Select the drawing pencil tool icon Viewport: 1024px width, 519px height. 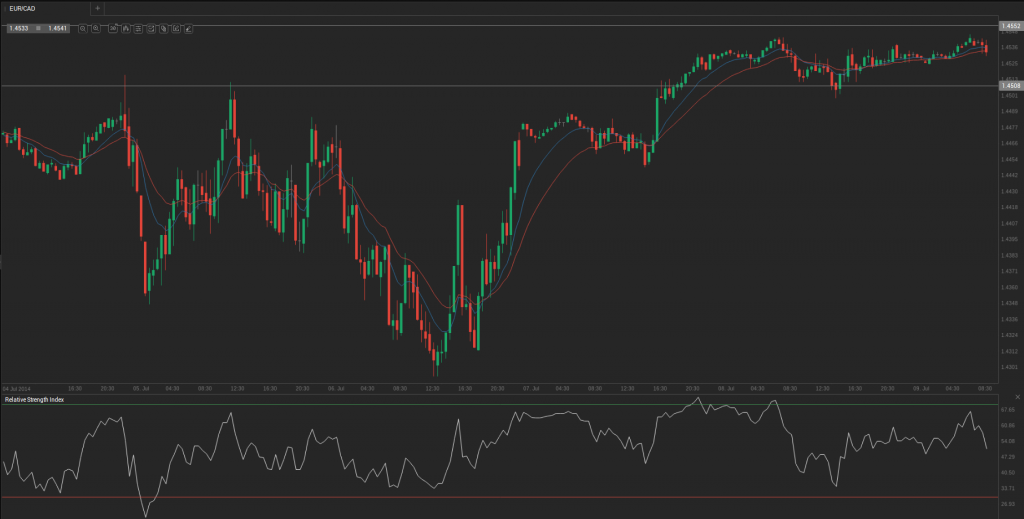[x=188, y=28]
